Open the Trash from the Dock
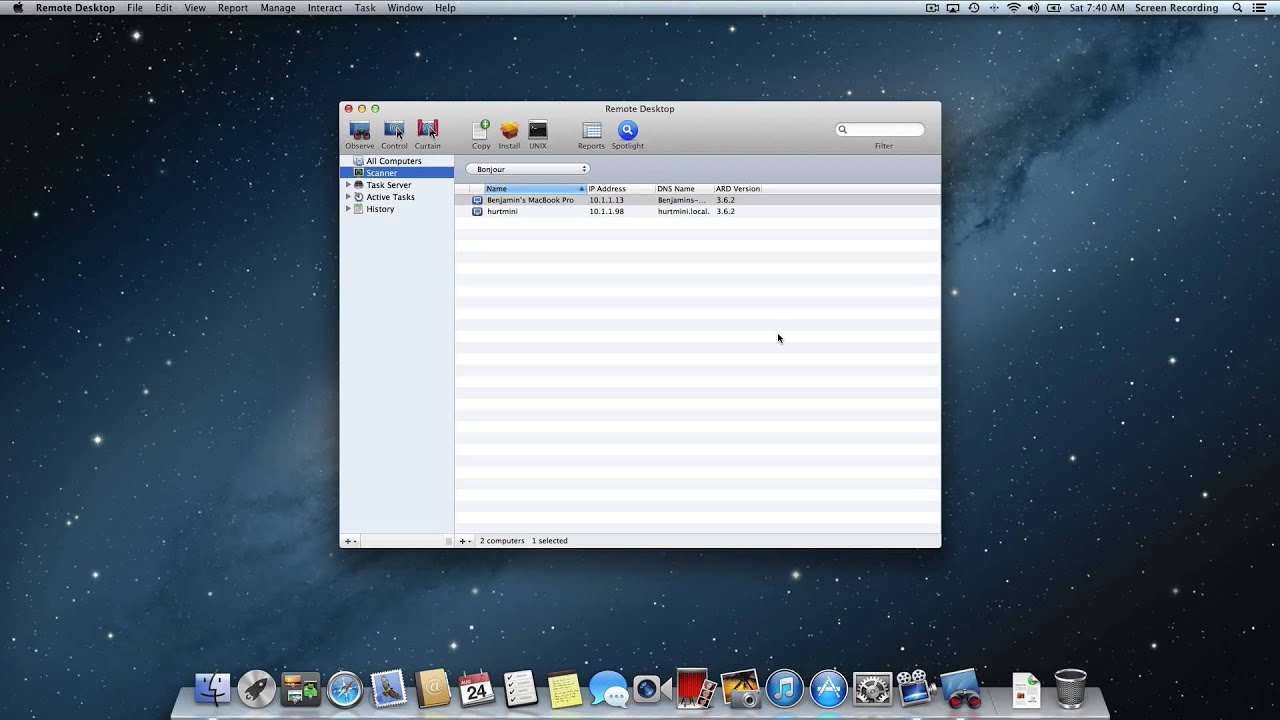The width and height of the screenshot is (1280, 720). pos(1070,689)
